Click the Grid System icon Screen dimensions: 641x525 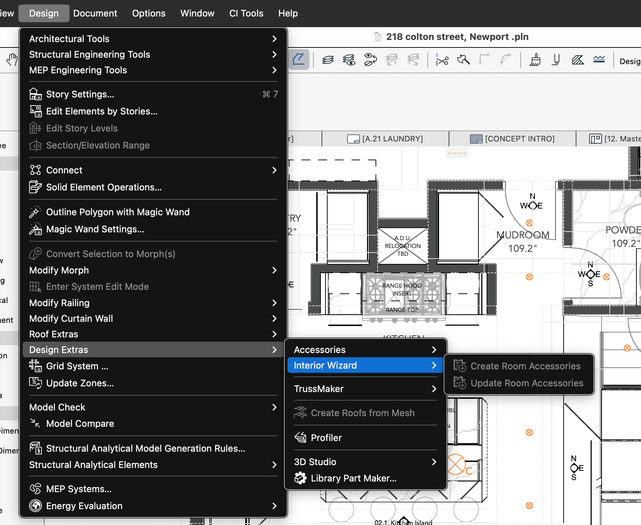(36, 367)
